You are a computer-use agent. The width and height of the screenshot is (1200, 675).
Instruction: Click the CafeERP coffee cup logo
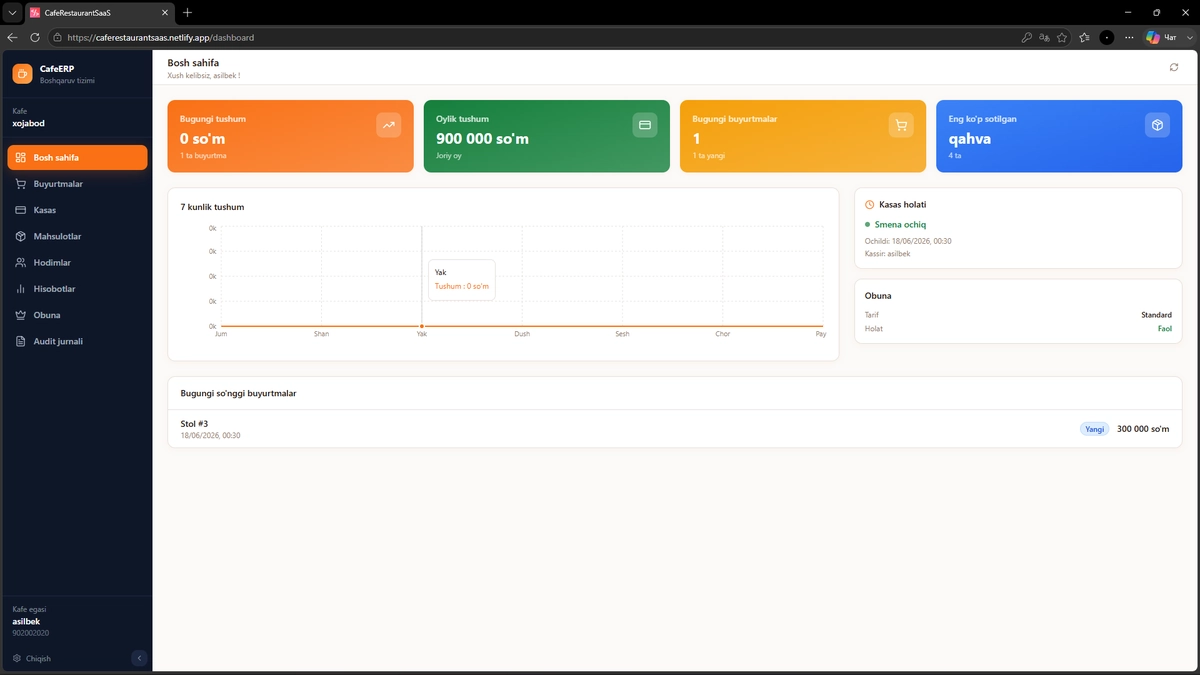click(22, 74)
